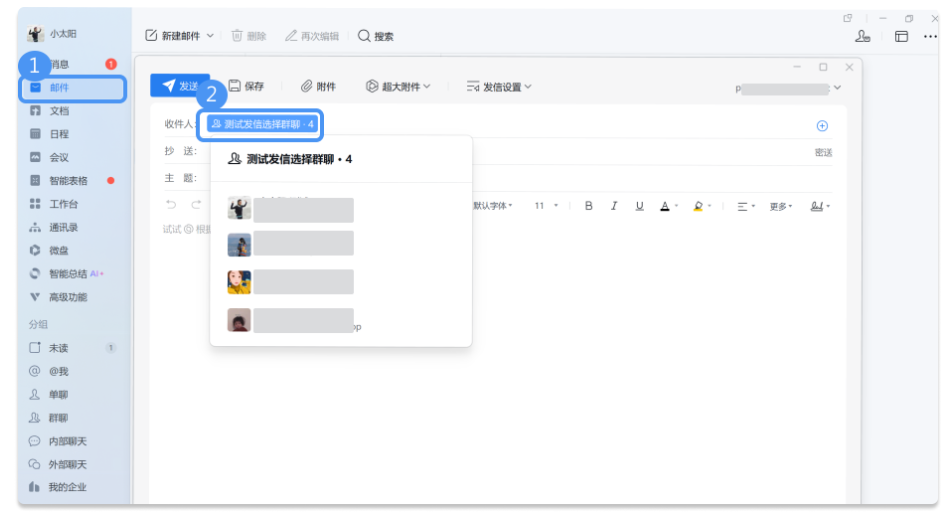Open the 发信设置 dropdown
Image resolution: width=950 pixels, height=514 pixels.
tap(499, 87)
